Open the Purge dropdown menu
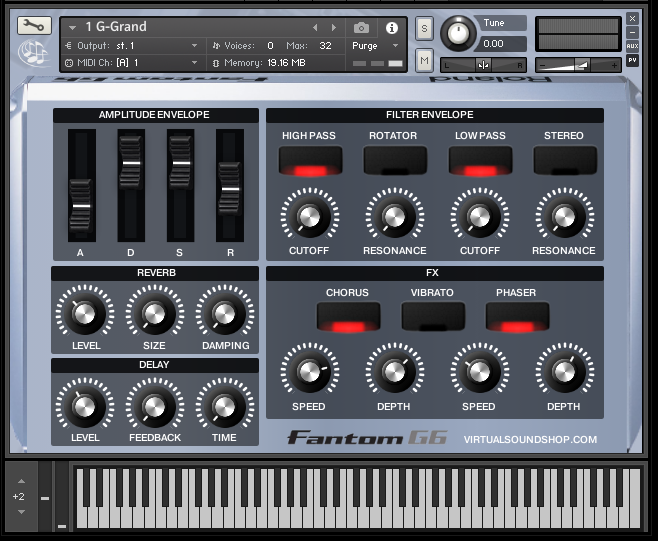658x541 pixels. [376, 46]
